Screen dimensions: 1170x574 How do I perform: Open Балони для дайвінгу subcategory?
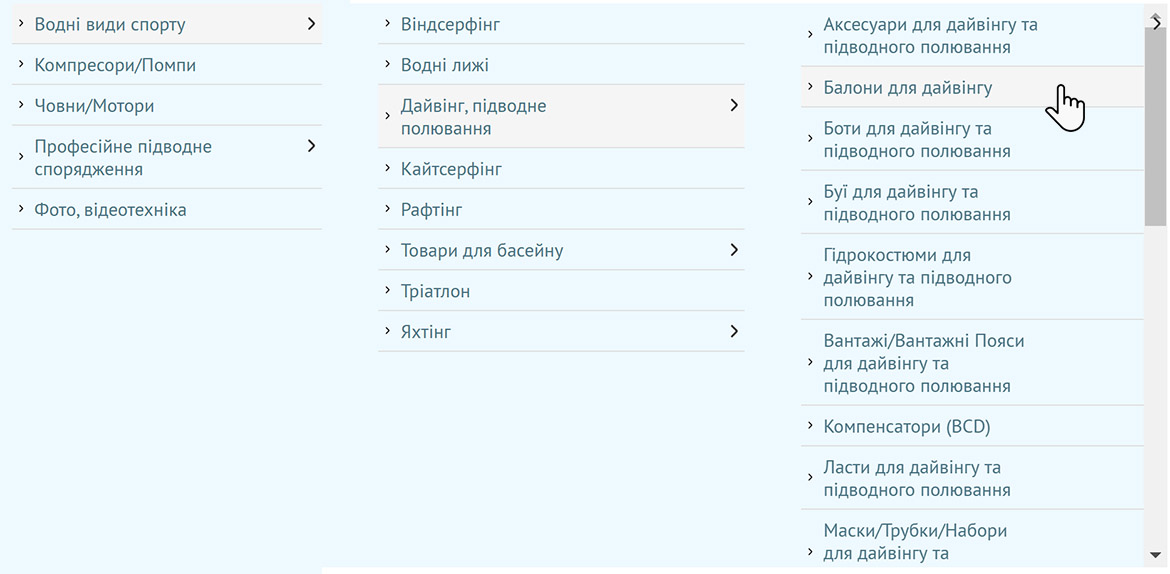pyautogui.click(x=907, y=88)
